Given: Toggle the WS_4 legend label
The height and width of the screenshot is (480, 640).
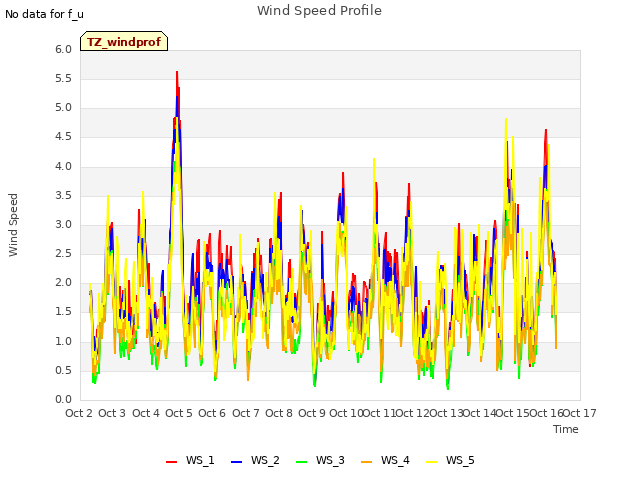Looking at the screenshot, I should click(395, 460).
